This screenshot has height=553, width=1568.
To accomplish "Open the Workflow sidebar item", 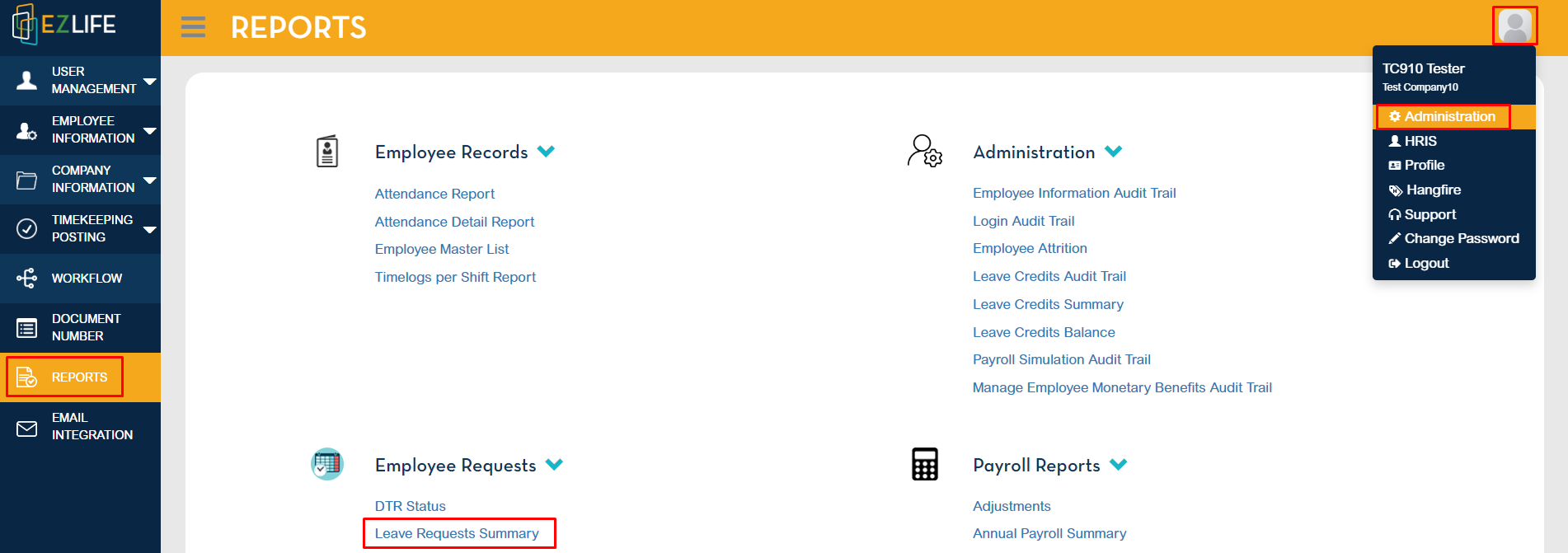I will click(80, 279).
